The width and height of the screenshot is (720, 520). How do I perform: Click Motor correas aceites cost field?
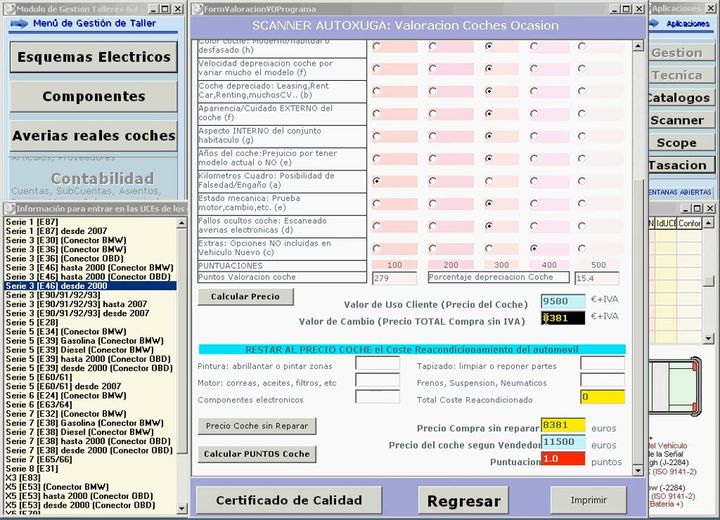pos(377,380)
